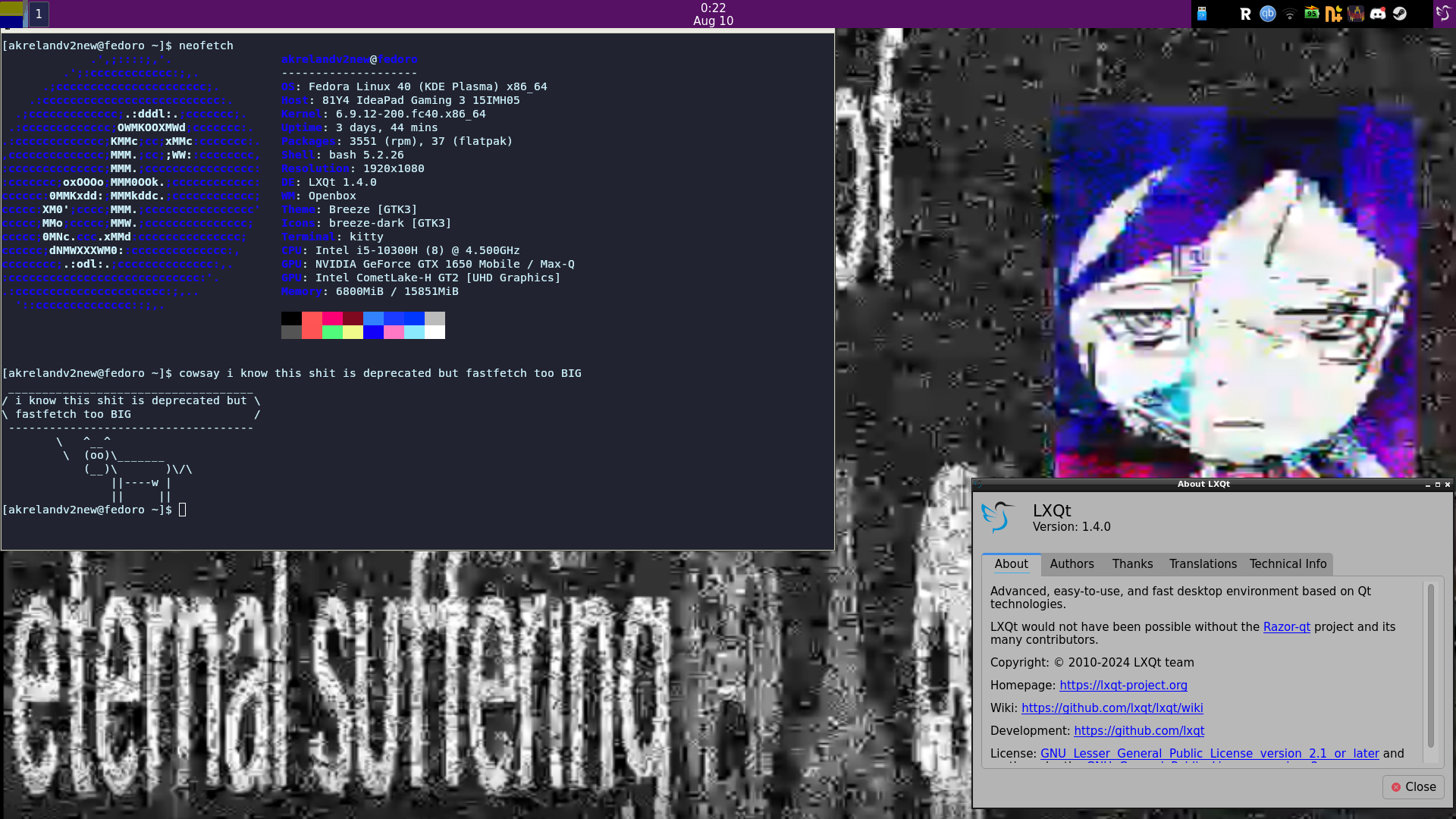Click the 'Openbox' WM value in neofetch
This screenshot has height=819, width=1456.
(x=332, y=196)
